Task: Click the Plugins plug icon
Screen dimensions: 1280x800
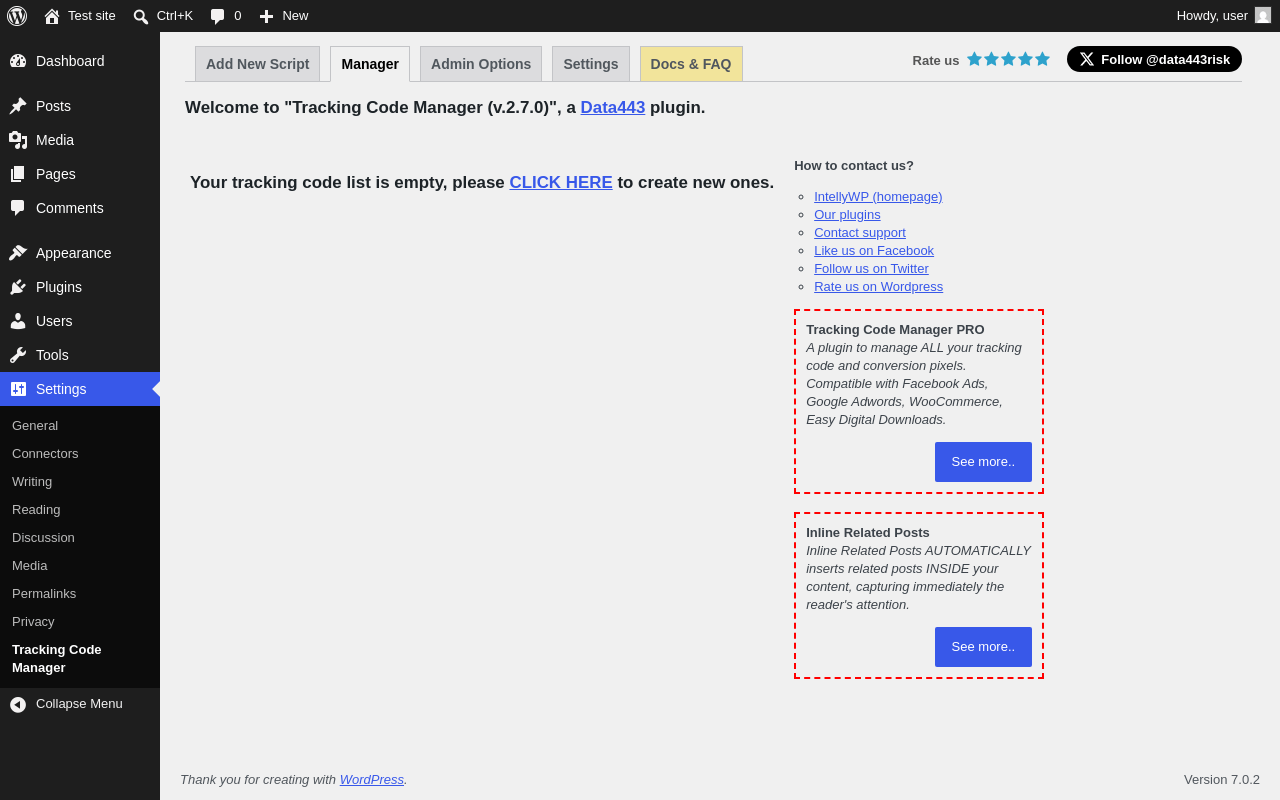Action: pyautogui.click(x=18, y=287)
